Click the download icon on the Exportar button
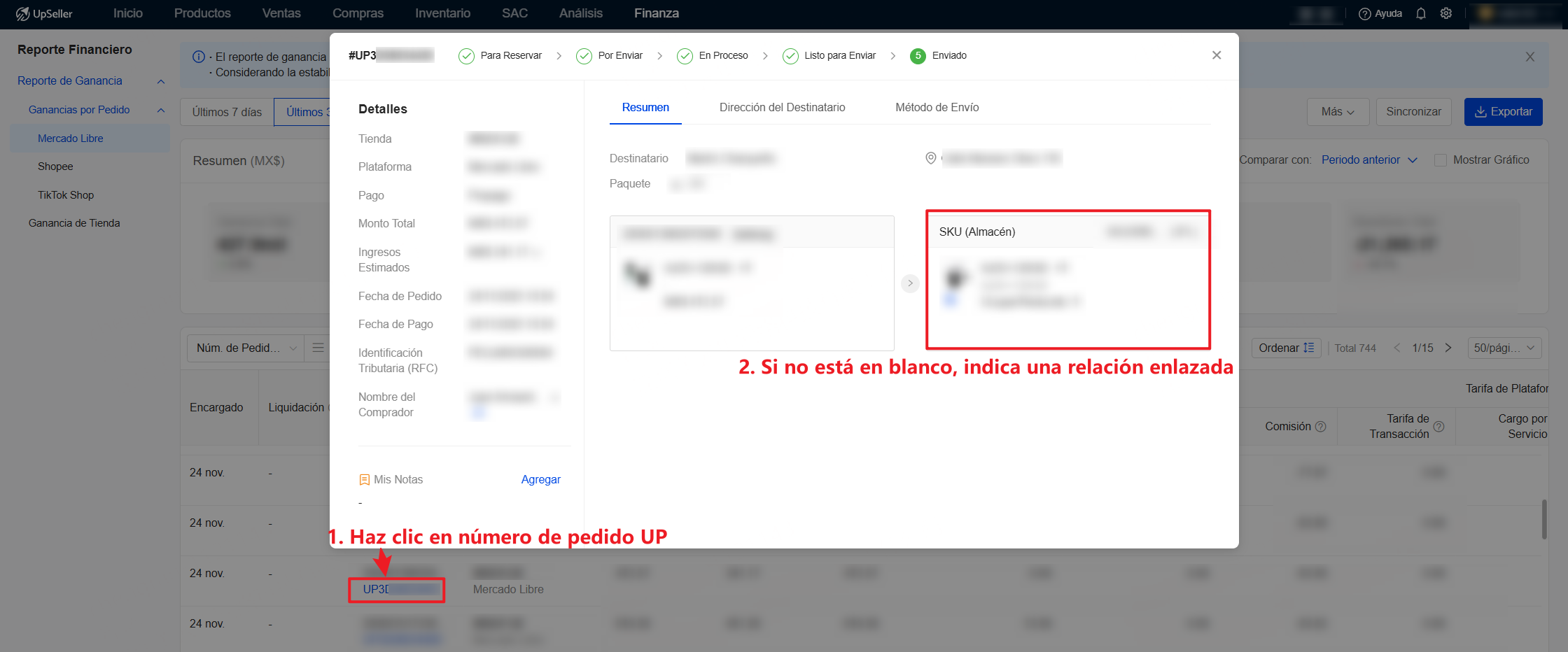The width and height of the screenshot is (1568, 652). (x=1482, y=111)
